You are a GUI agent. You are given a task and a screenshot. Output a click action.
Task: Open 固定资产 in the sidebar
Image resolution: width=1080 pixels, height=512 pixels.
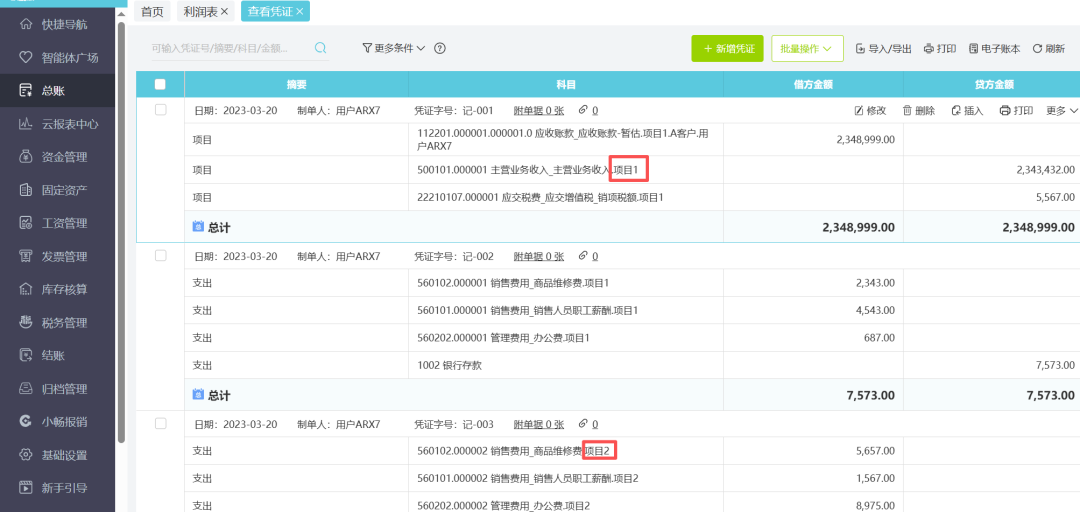[58, 190]
